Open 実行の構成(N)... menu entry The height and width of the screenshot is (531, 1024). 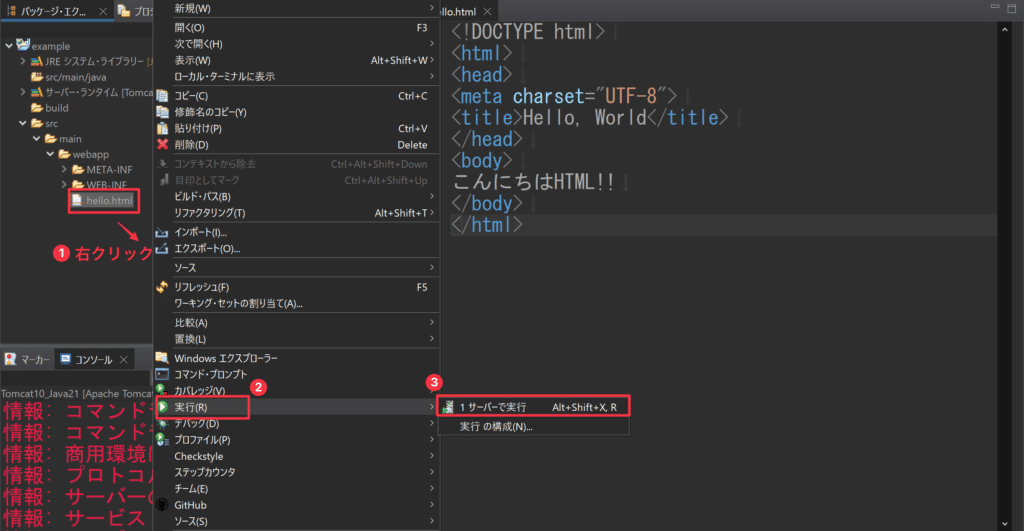495,426
